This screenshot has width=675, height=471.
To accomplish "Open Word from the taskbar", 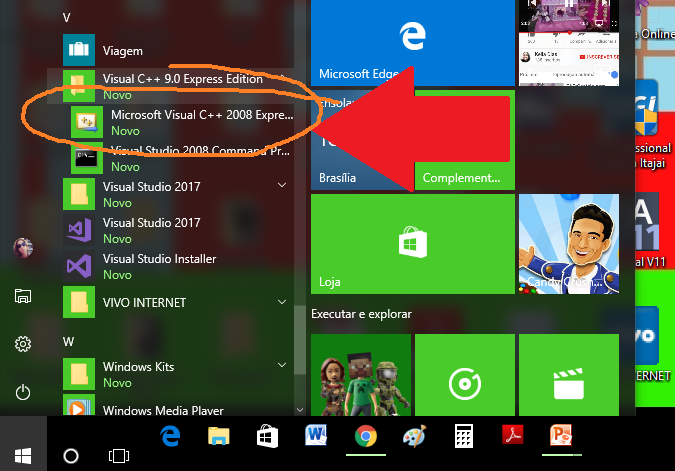I will [317, 437].
